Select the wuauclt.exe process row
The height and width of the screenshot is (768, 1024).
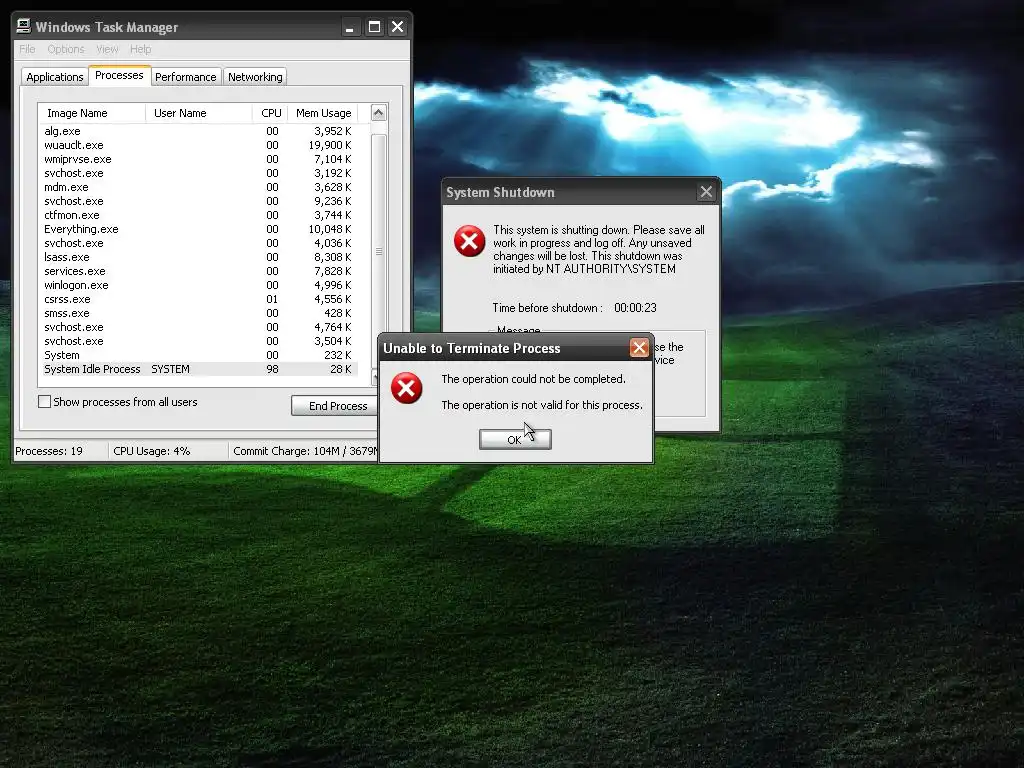point(198,145)
